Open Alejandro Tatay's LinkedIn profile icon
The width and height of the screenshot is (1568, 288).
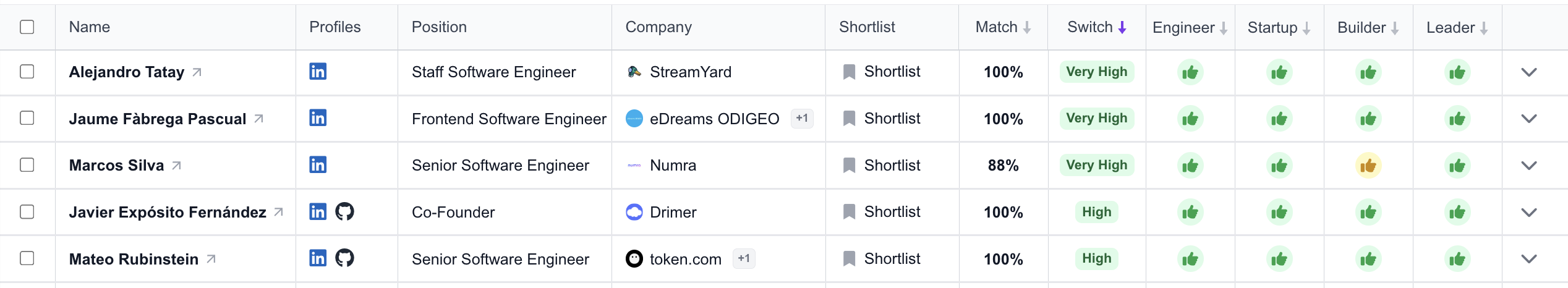click(318, 72)
